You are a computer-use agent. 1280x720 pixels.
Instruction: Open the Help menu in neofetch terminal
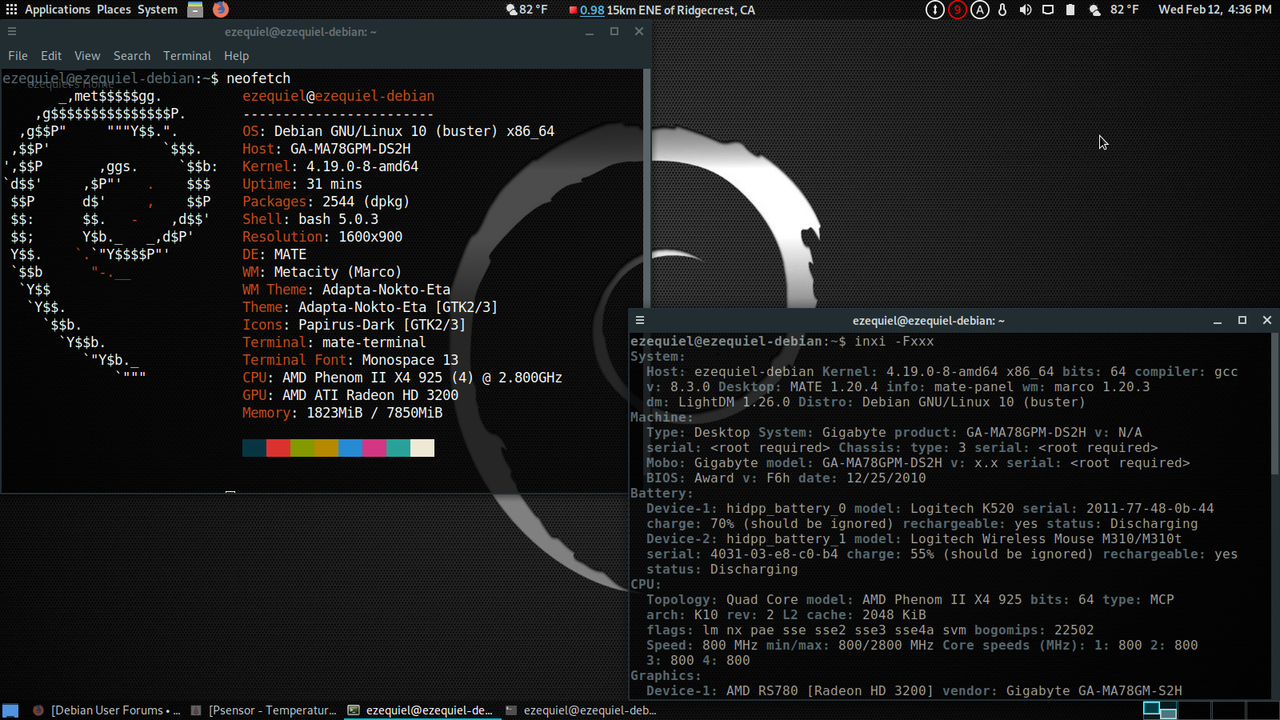pos(236,56)
